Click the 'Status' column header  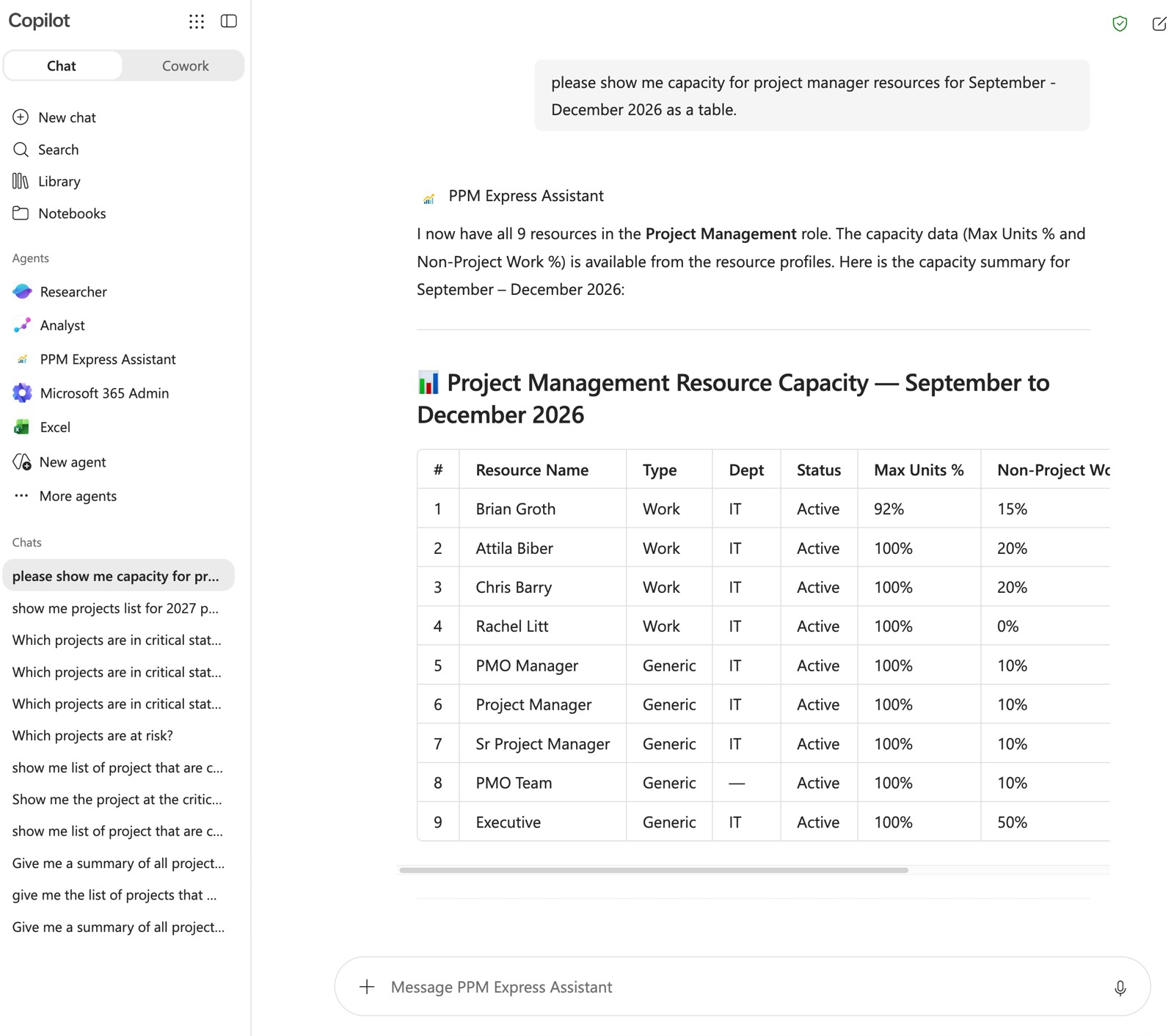pyautogui.click(x=819, y=470)
